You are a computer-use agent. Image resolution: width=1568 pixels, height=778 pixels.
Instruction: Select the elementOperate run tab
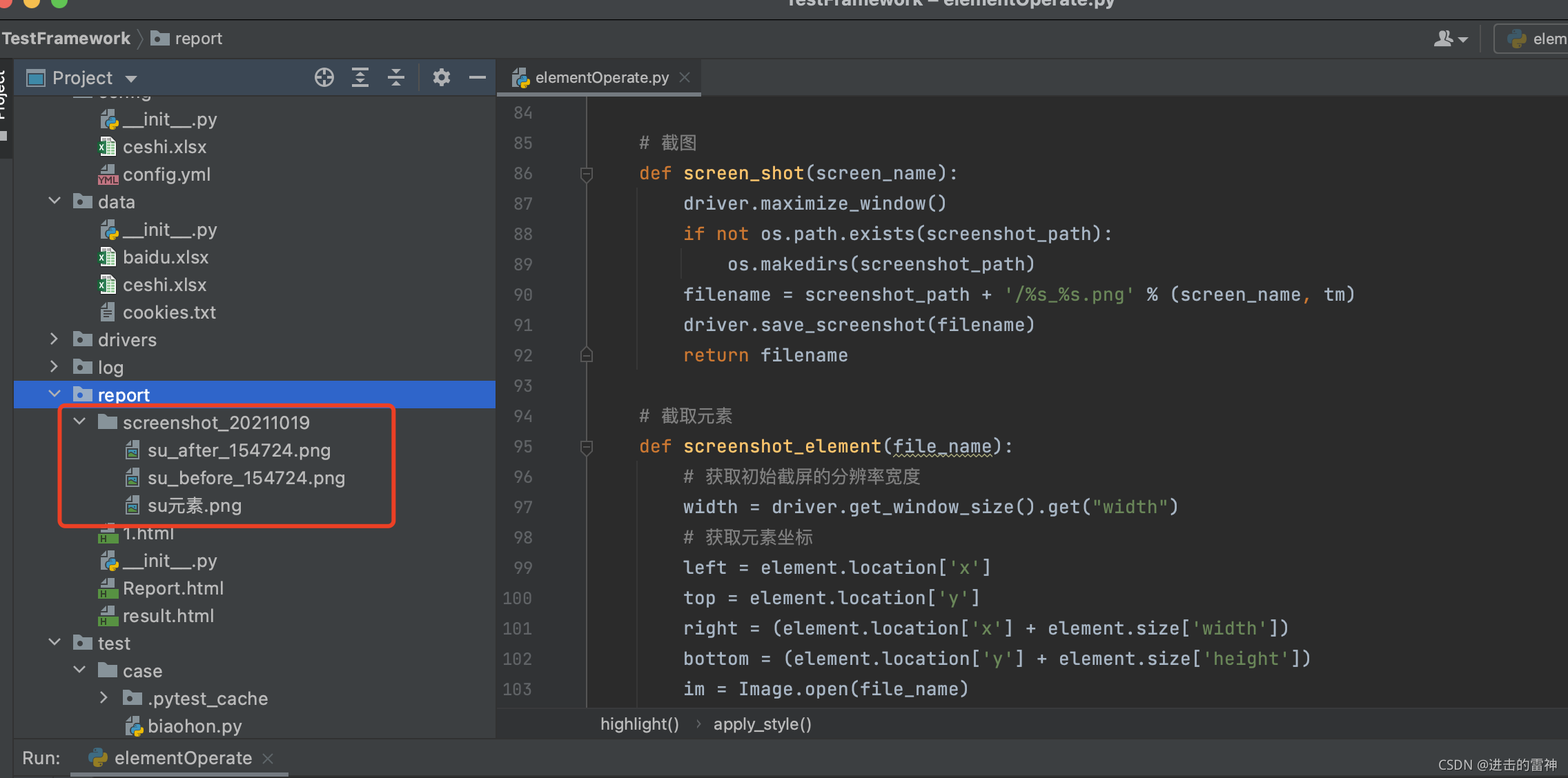[x=182, y=758]
